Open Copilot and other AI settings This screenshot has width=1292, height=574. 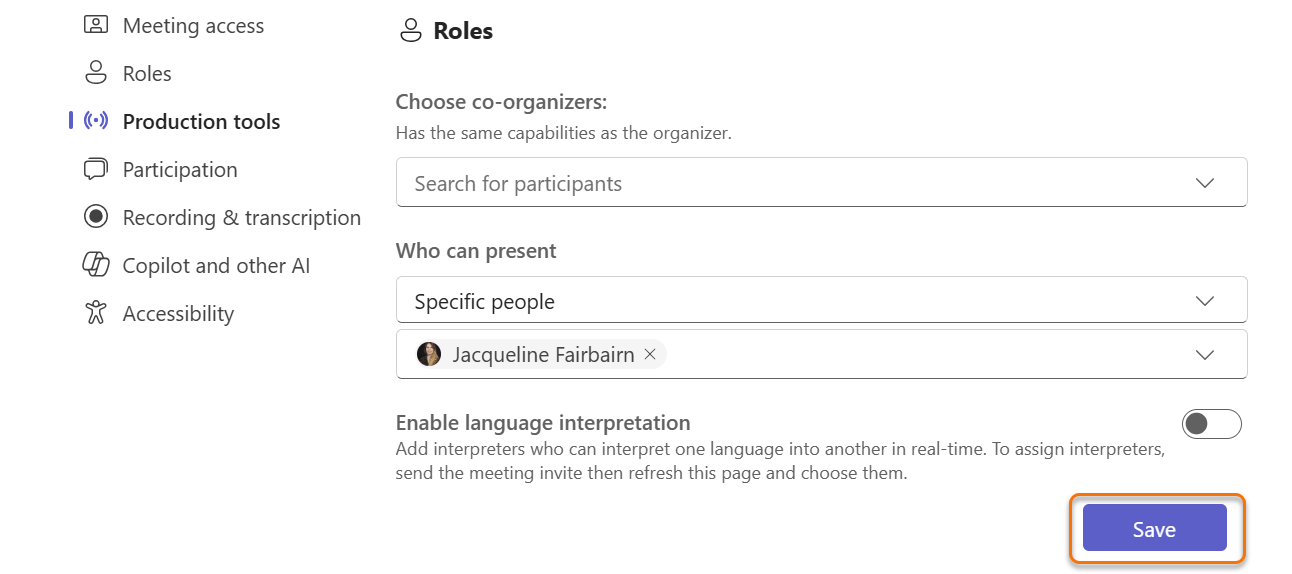[x=216, y=266]
